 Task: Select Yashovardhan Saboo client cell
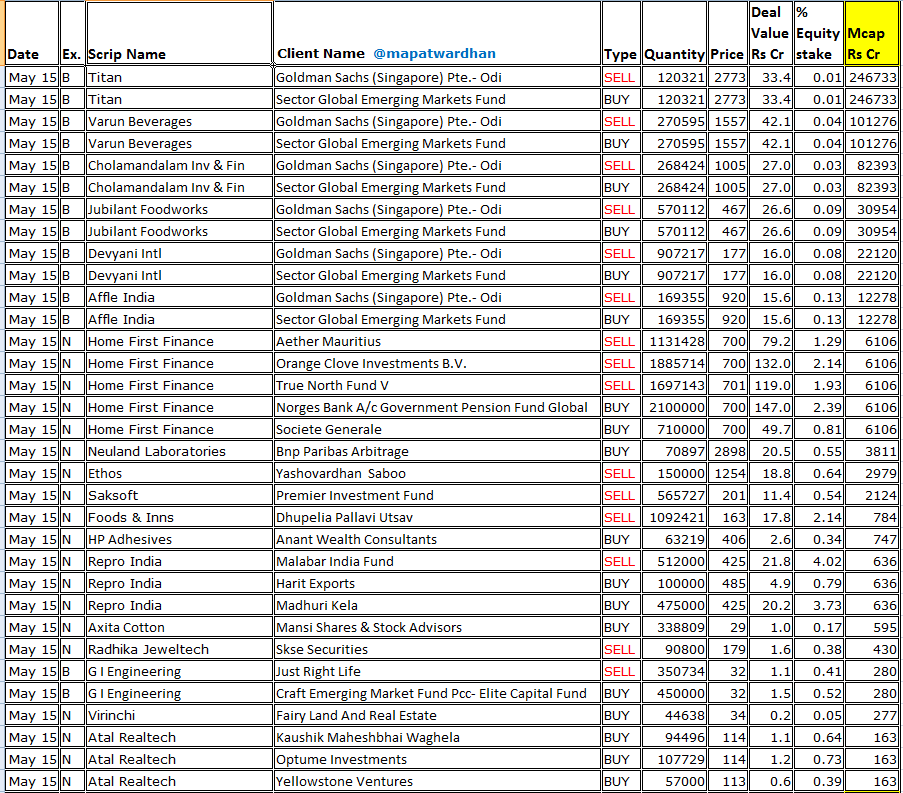point(437,473)
